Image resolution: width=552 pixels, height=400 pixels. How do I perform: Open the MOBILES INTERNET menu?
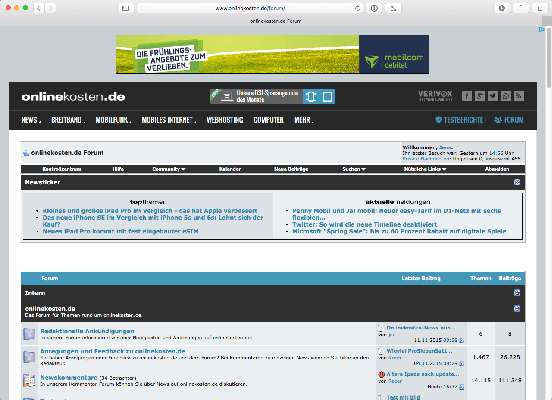(x=169, y=120)
